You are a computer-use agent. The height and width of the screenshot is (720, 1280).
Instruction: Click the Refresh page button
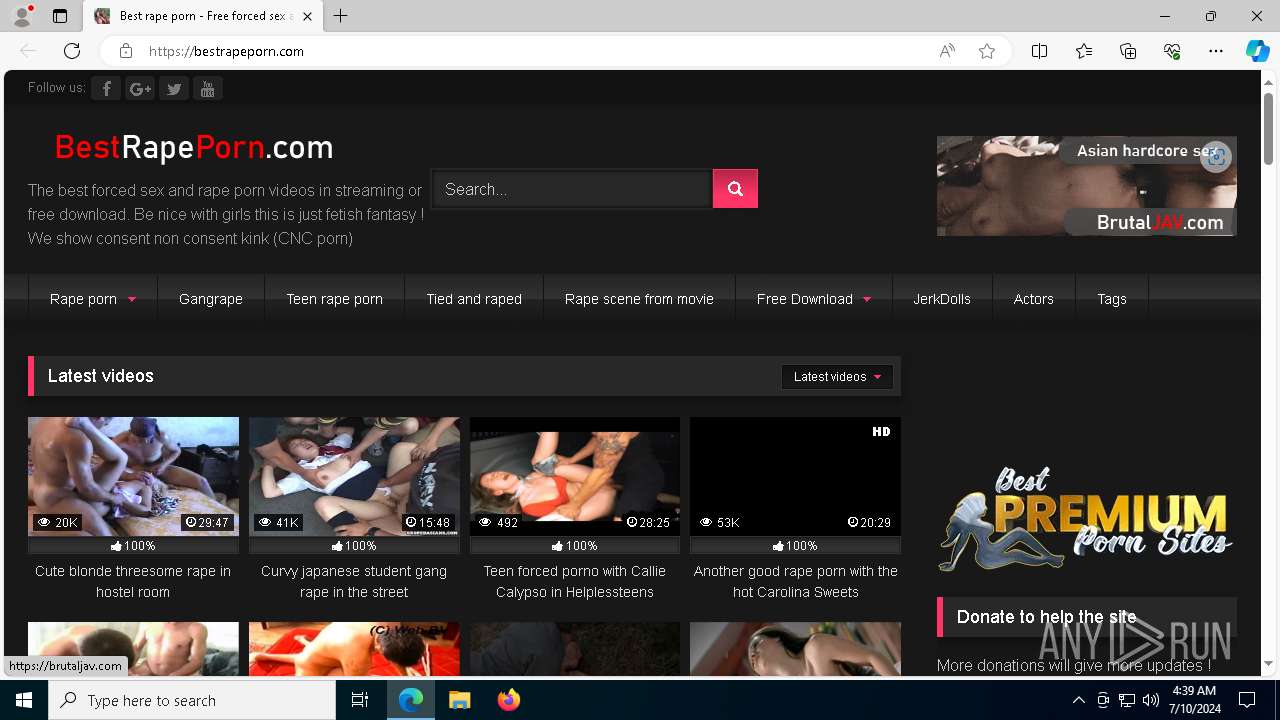pyautogui.click(x=72, y=51)
